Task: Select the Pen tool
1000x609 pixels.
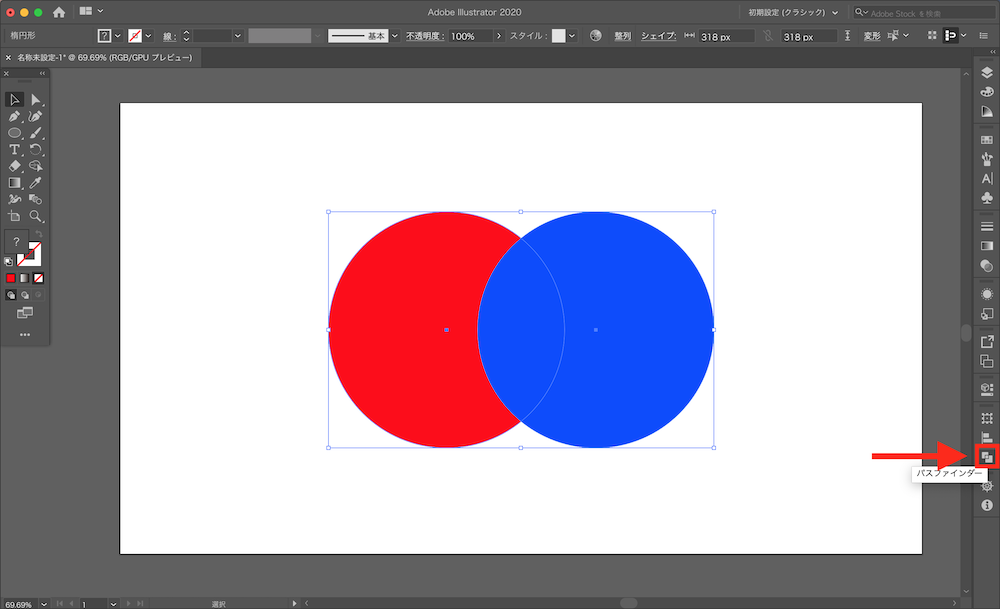Action: [14, 116]
